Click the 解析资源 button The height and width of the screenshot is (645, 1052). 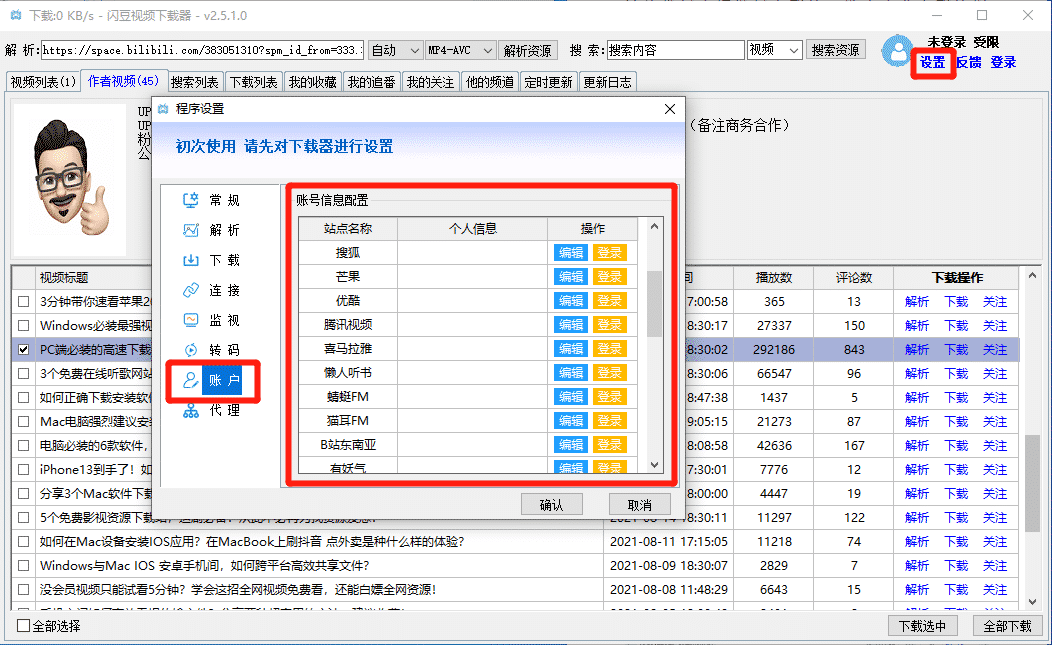[527, 50]
